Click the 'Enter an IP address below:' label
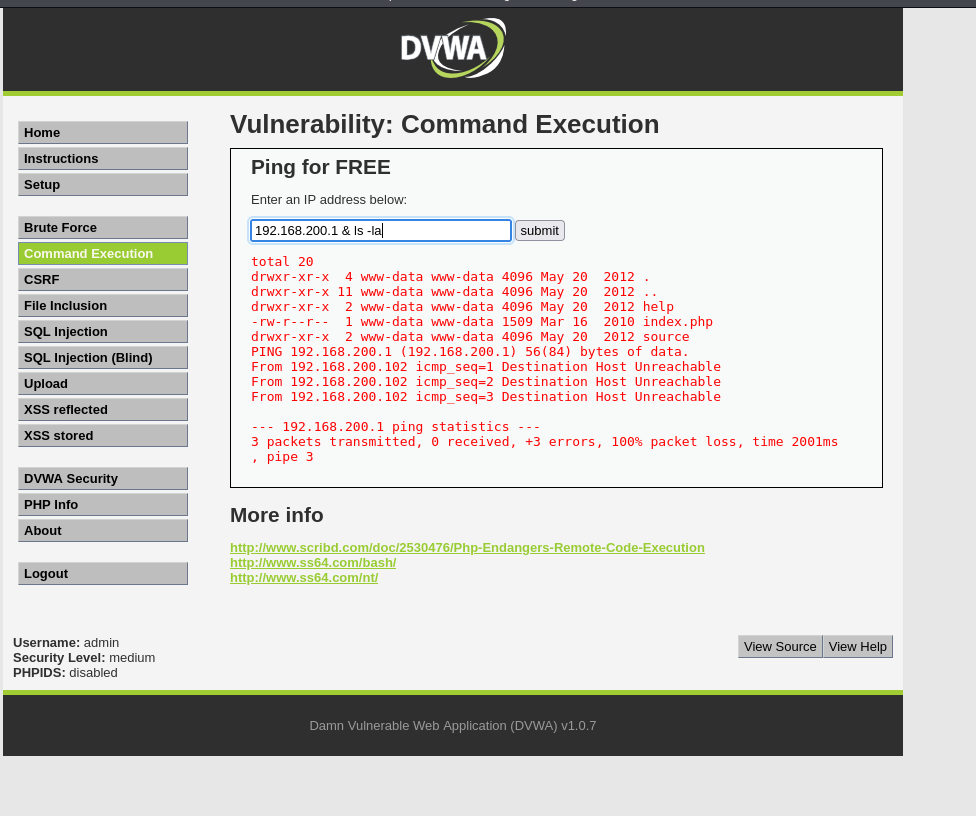The image size is (976, 816). 329,200
